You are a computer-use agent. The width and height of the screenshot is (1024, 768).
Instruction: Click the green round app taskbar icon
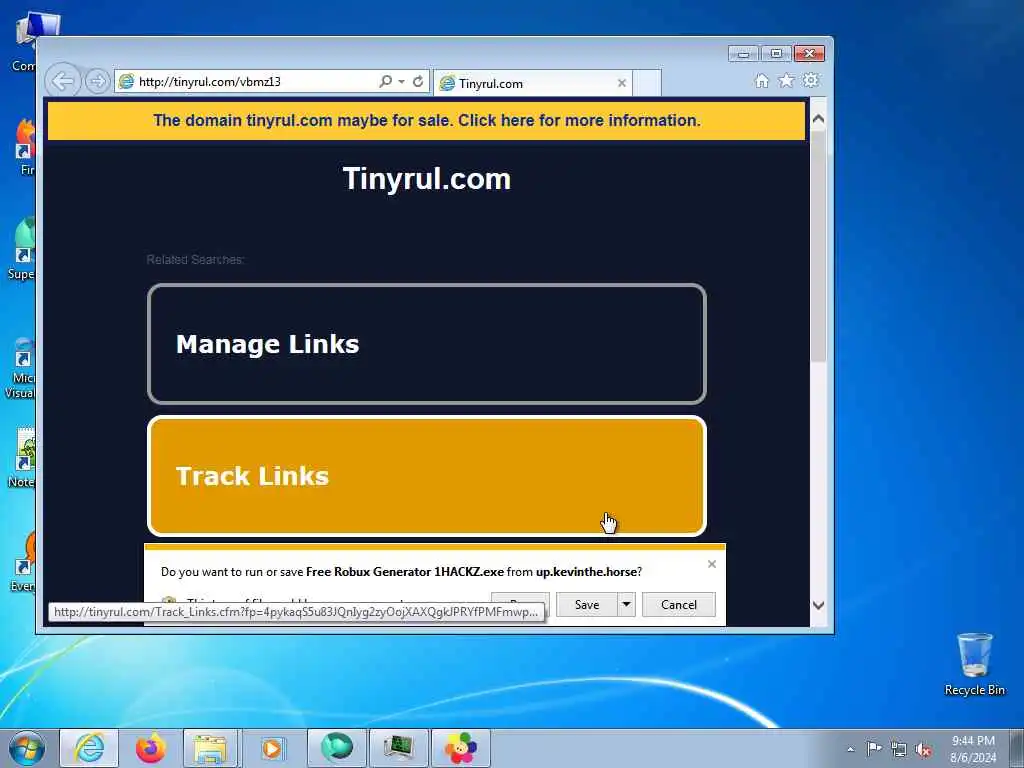coord(336,748)
